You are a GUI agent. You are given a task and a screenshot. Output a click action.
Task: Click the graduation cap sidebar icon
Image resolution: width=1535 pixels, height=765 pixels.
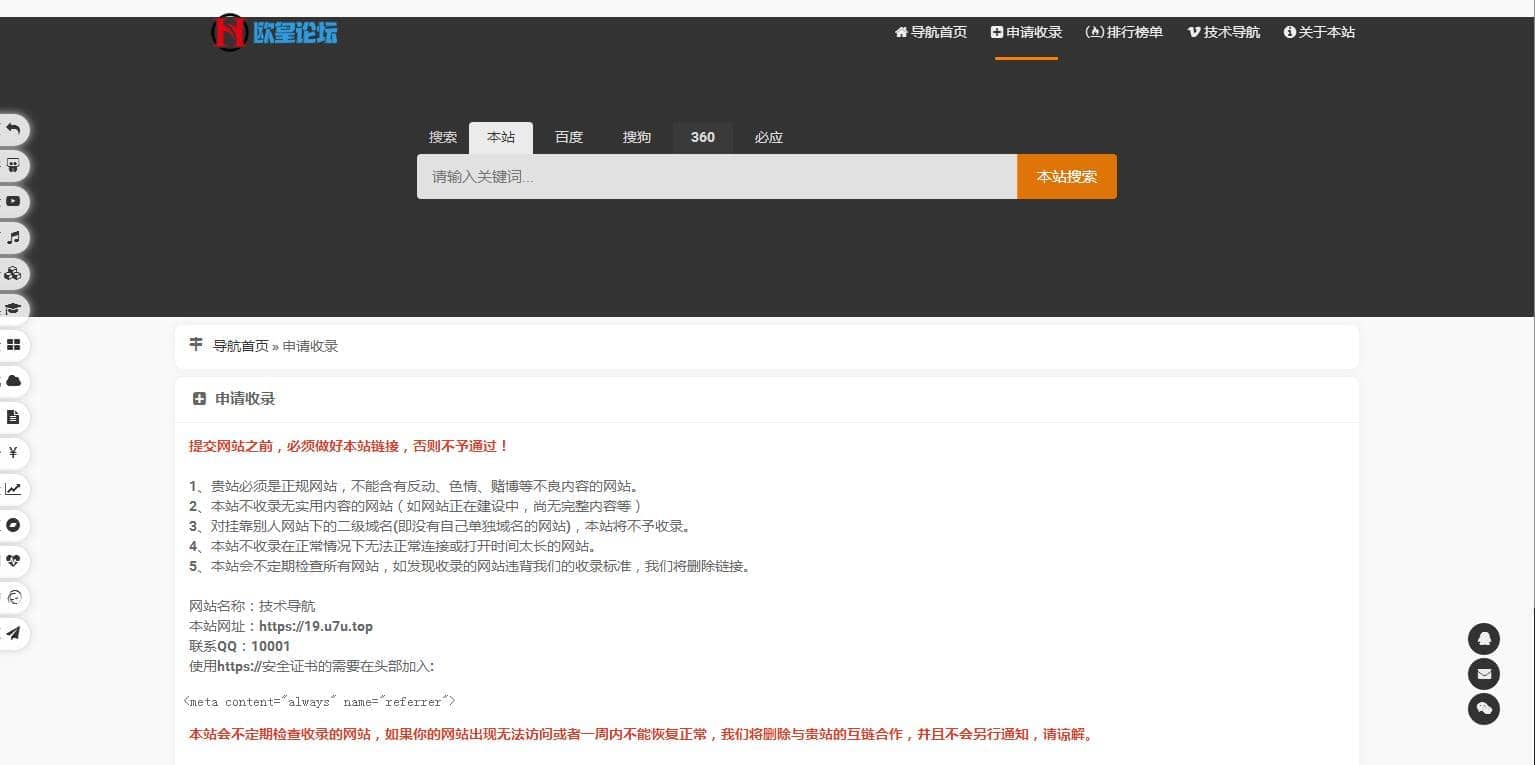(14, 309)
